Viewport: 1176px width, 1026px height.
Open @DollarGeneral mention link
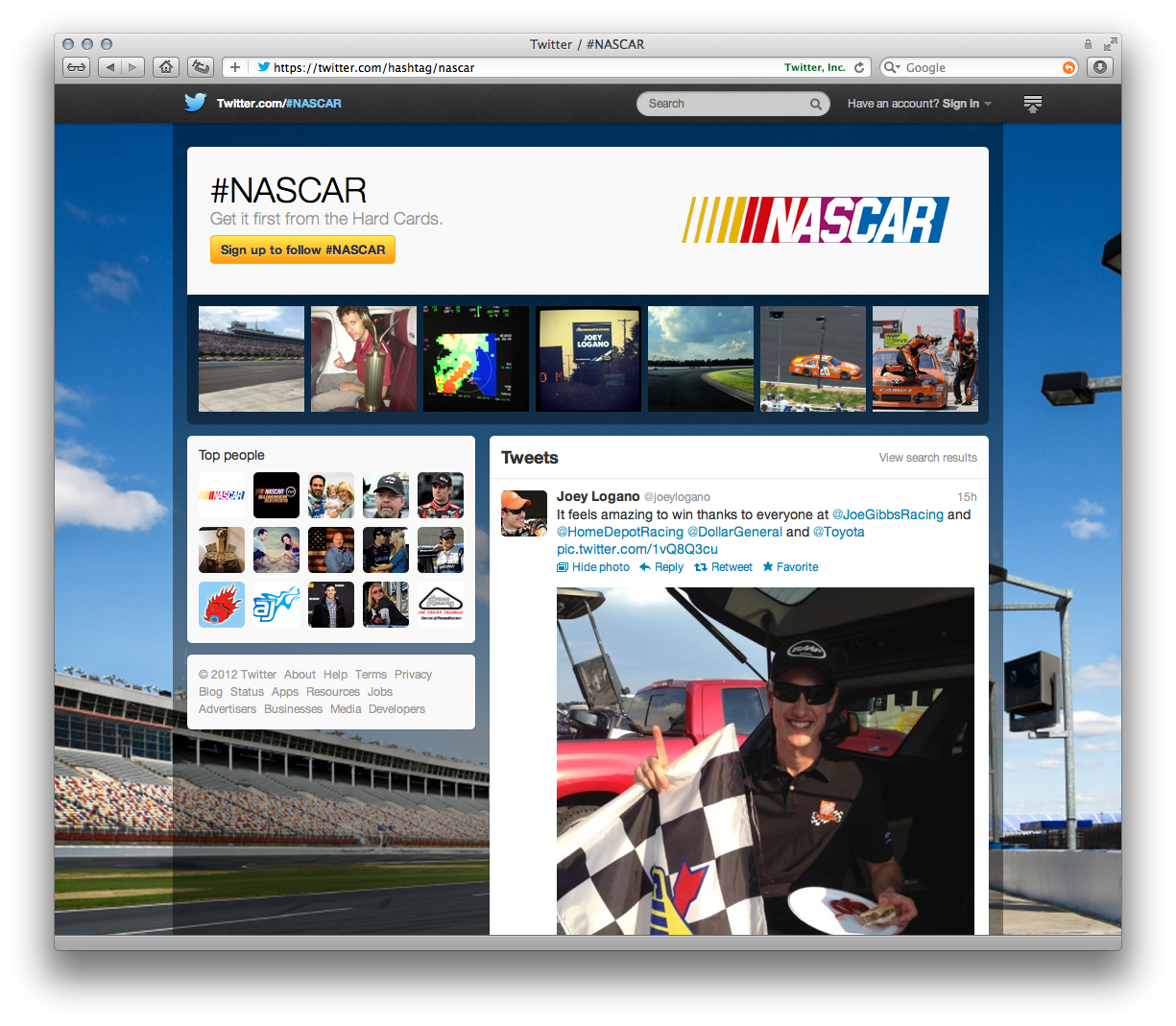[734, 532]
